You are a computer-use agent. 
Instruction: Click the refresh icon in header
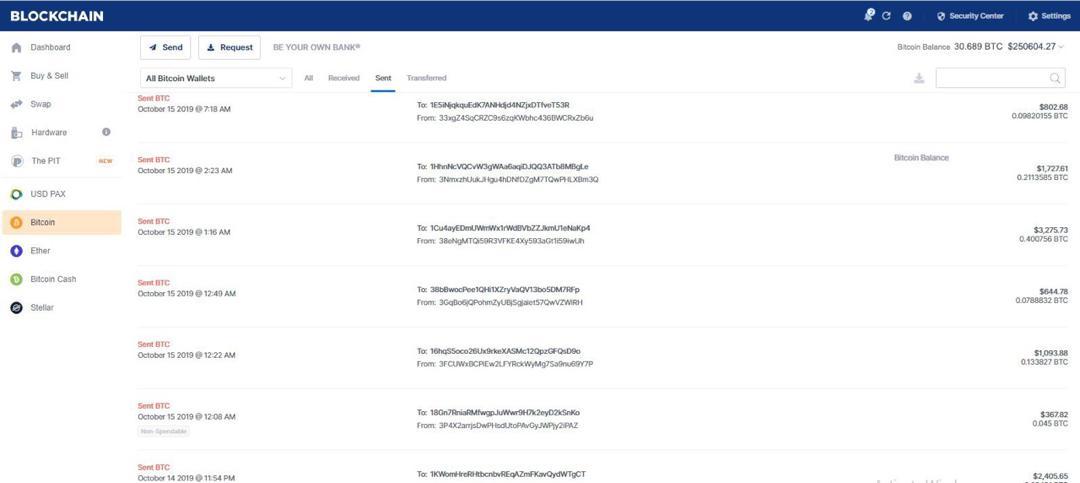coord(886,16)
